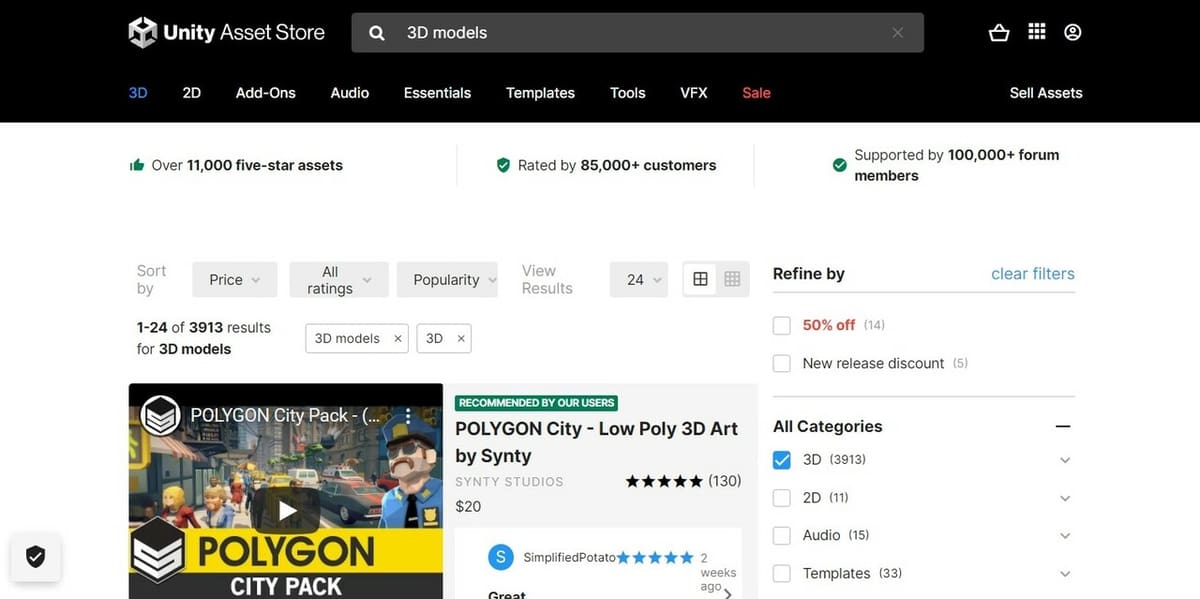This screenshot has width=1200, height=599.
Task: Open the apps grid icon in header
Action: point(1037,32)
